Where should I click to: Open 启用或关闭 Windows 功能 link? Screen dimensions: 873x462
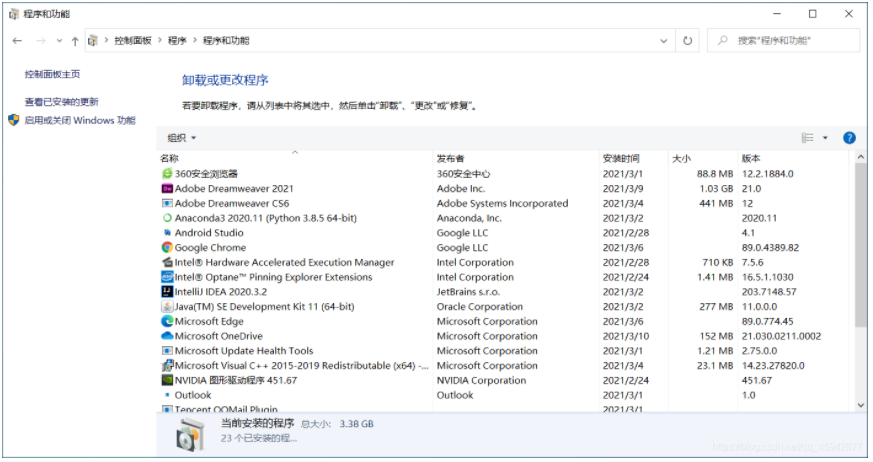[x=79, y=121]
